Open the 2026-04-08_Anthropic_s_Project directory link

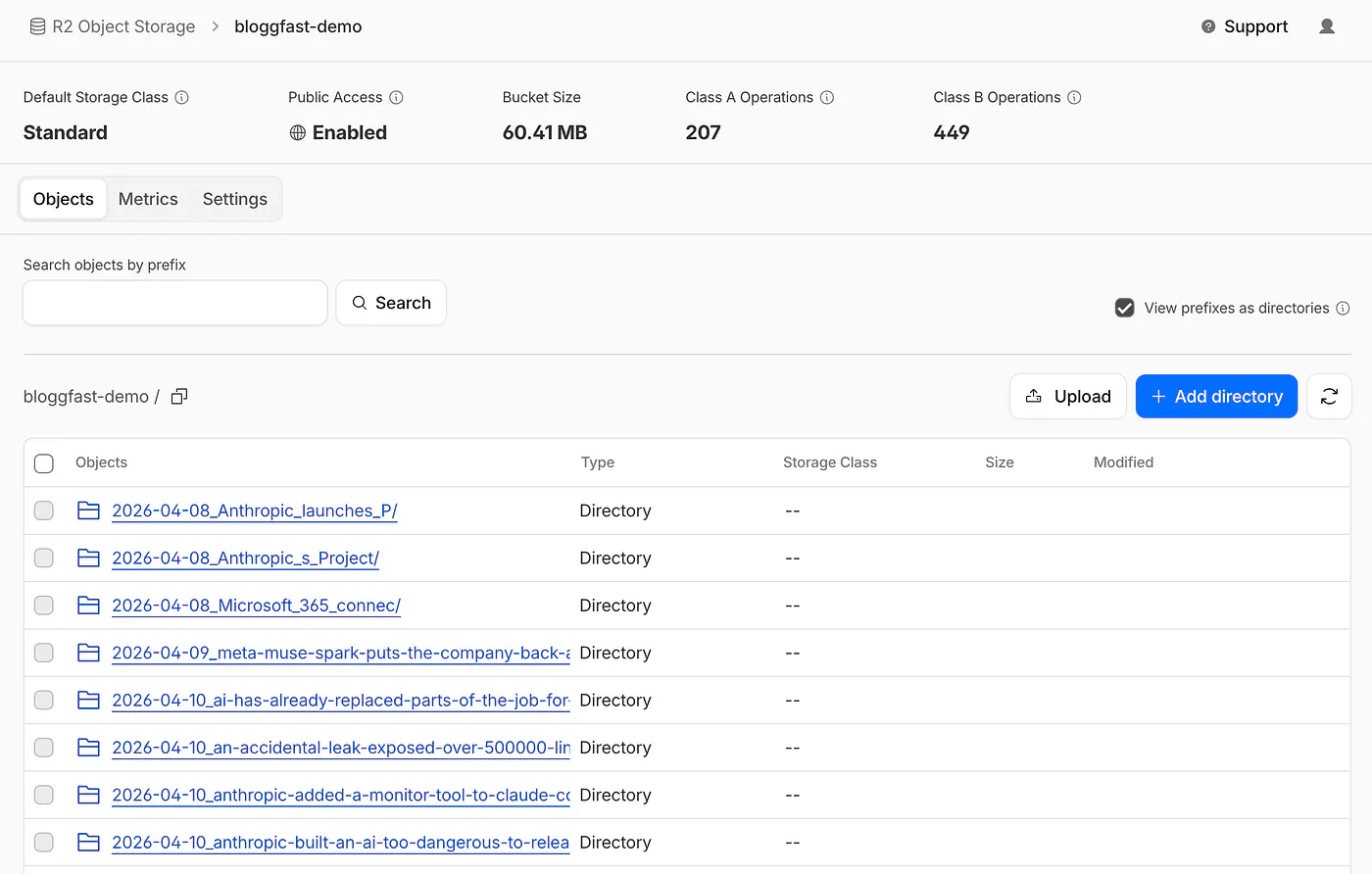[245, 558]
